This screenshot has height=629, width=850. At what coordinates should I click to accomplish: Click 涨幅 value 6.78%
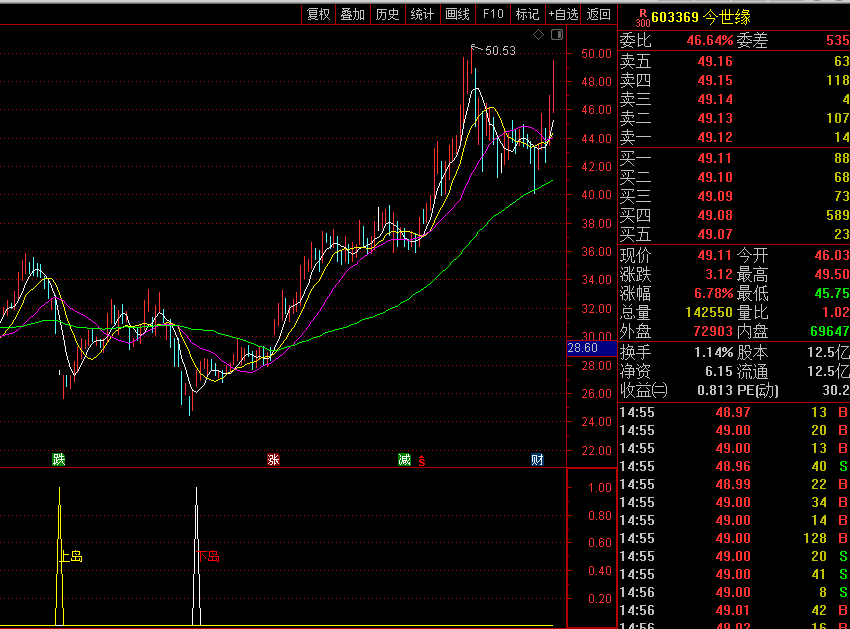point(713,293)
